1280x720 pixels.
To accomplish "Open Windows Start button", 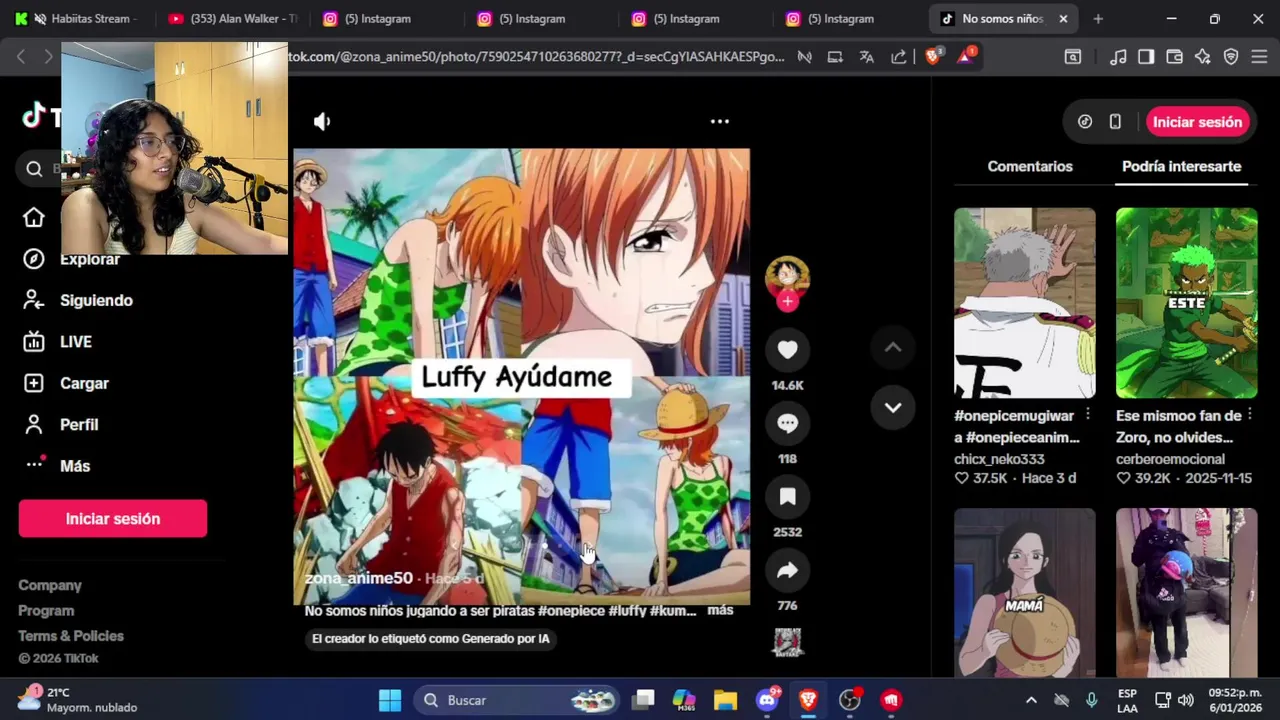I will (390, 700).
